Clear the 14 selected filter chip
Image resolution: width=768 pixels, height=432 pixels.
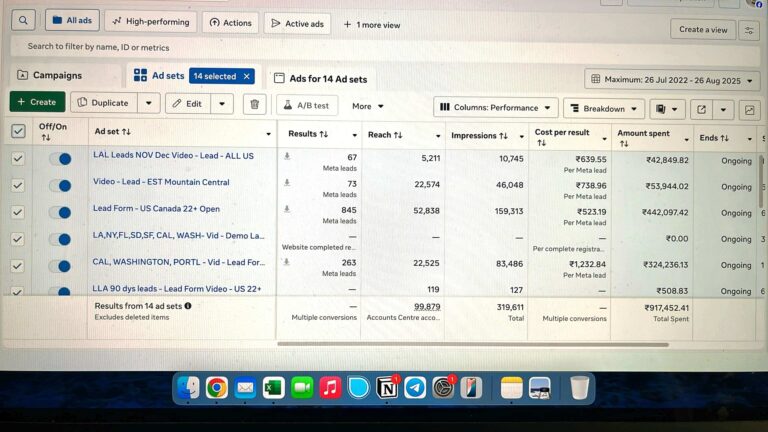click(x=246, y=76)
